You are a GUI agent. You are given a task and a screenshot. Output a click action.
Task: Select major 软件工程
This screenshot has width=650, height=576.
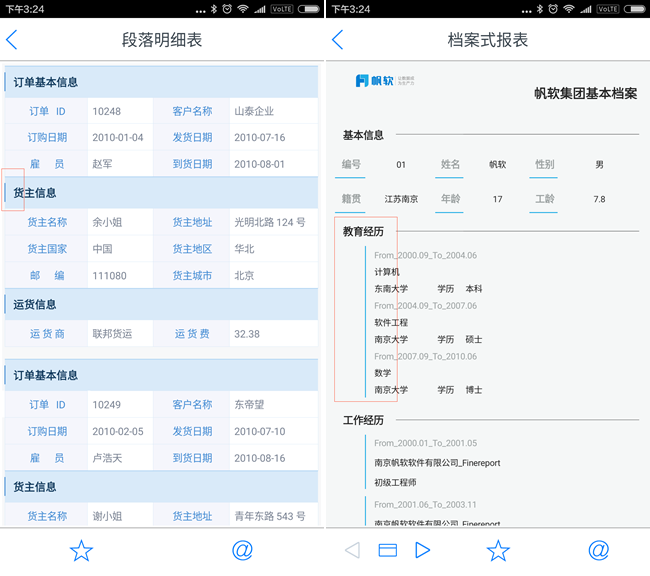(391, 322)
